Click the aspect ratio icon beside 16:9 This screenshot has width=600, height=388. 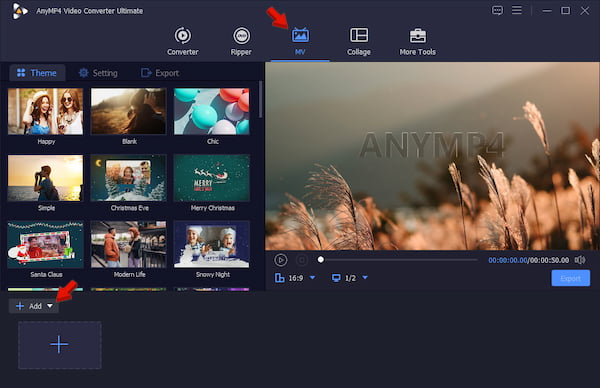[x=280, y=277]
